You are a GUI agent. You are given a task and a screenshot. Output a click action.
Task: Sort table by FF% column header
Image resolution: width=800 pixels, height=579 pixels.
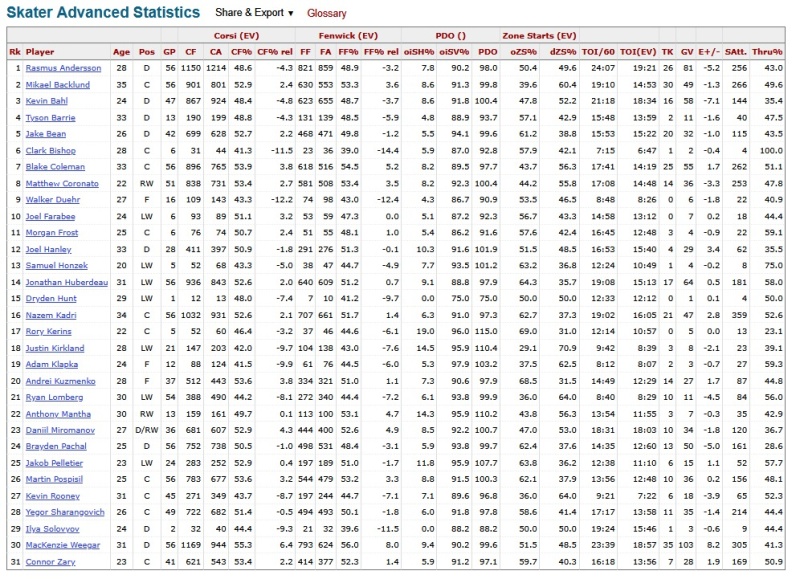348,52
